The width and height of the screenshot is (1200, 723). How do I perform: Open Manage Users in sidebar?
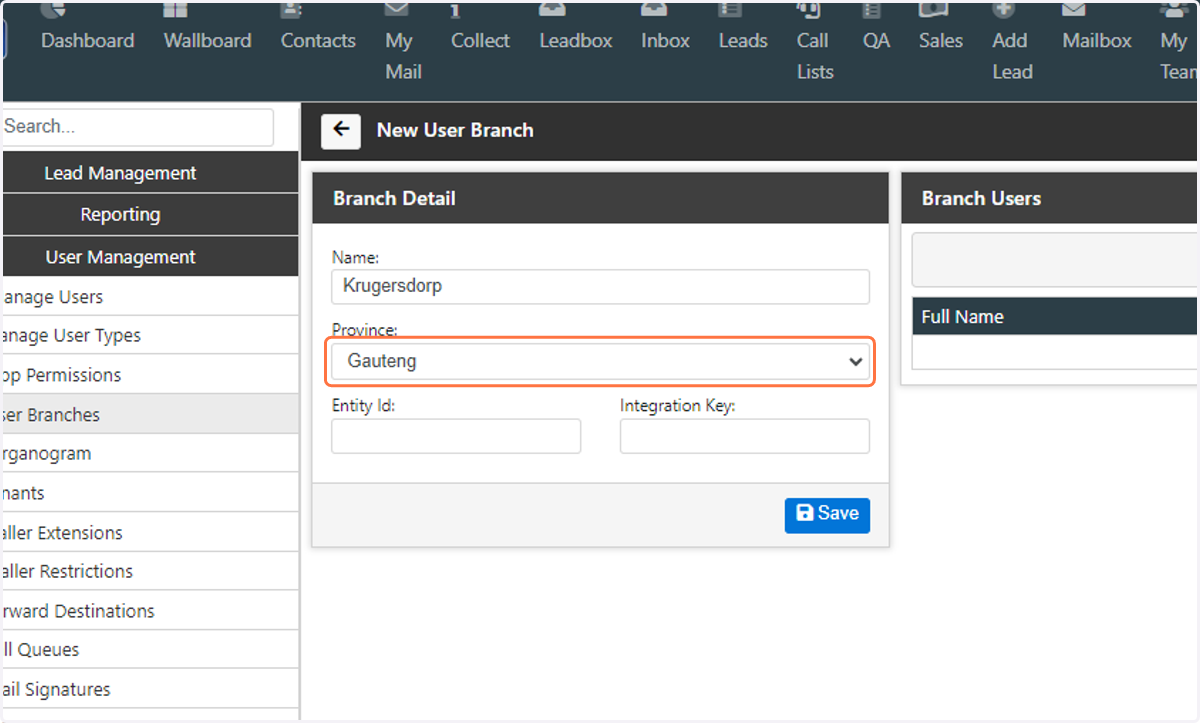(150, 297)
